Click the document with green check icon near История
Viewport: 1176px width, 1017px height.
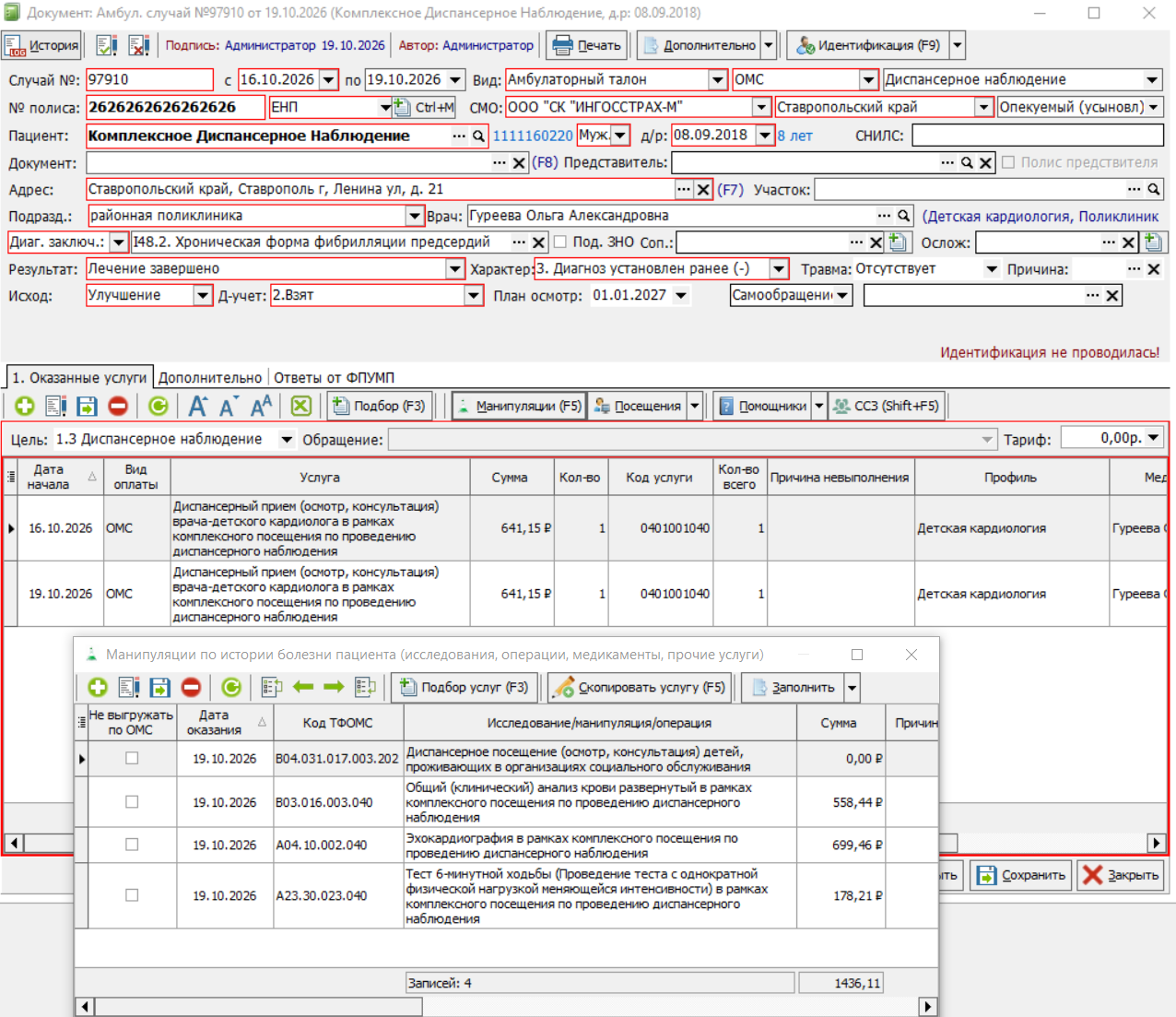click(106, 45)
